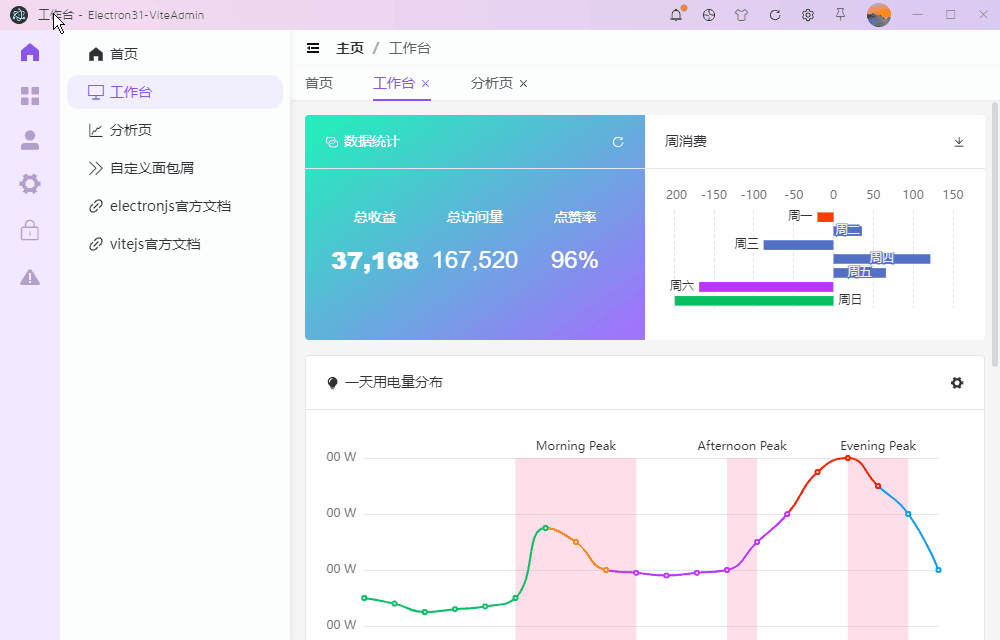The image size is (1000, 640).
Task: Click the warning triangle icon in left rail
Action: pos(30,276)
